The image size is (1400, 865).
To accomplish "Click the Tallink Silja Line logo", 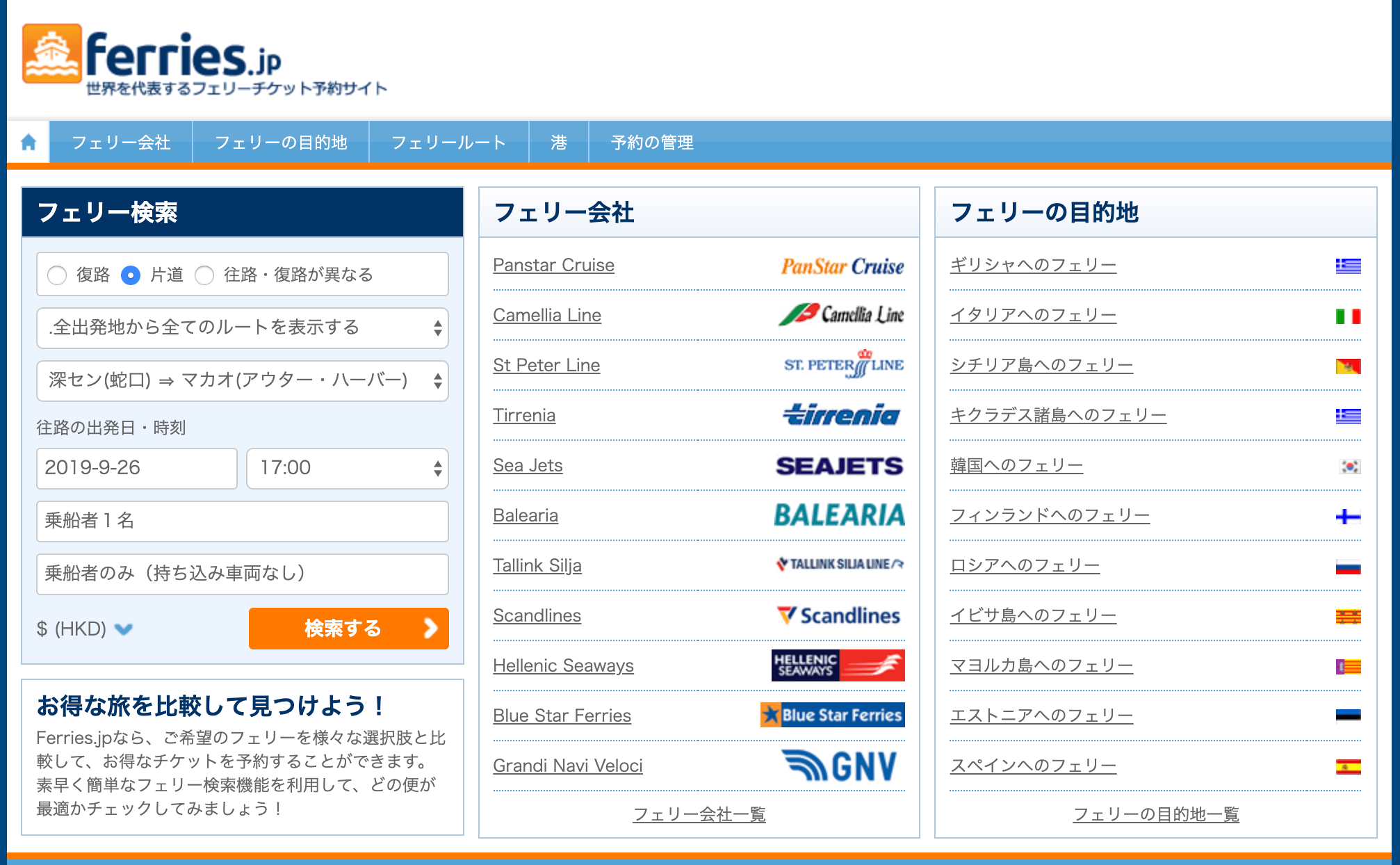I will (x=840, y=564).
